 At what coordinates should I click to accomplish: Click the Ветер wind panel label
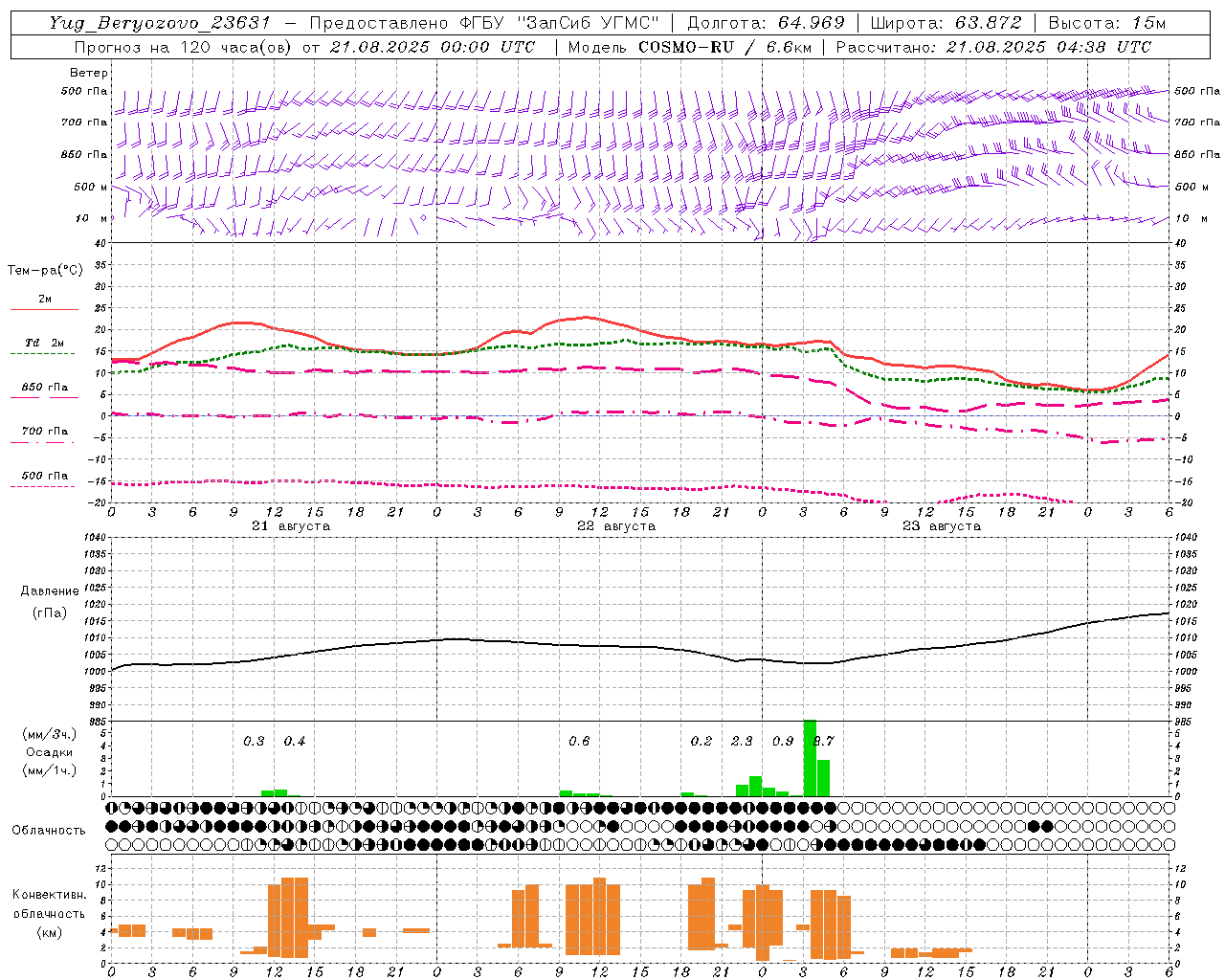[x=89, y=73]
